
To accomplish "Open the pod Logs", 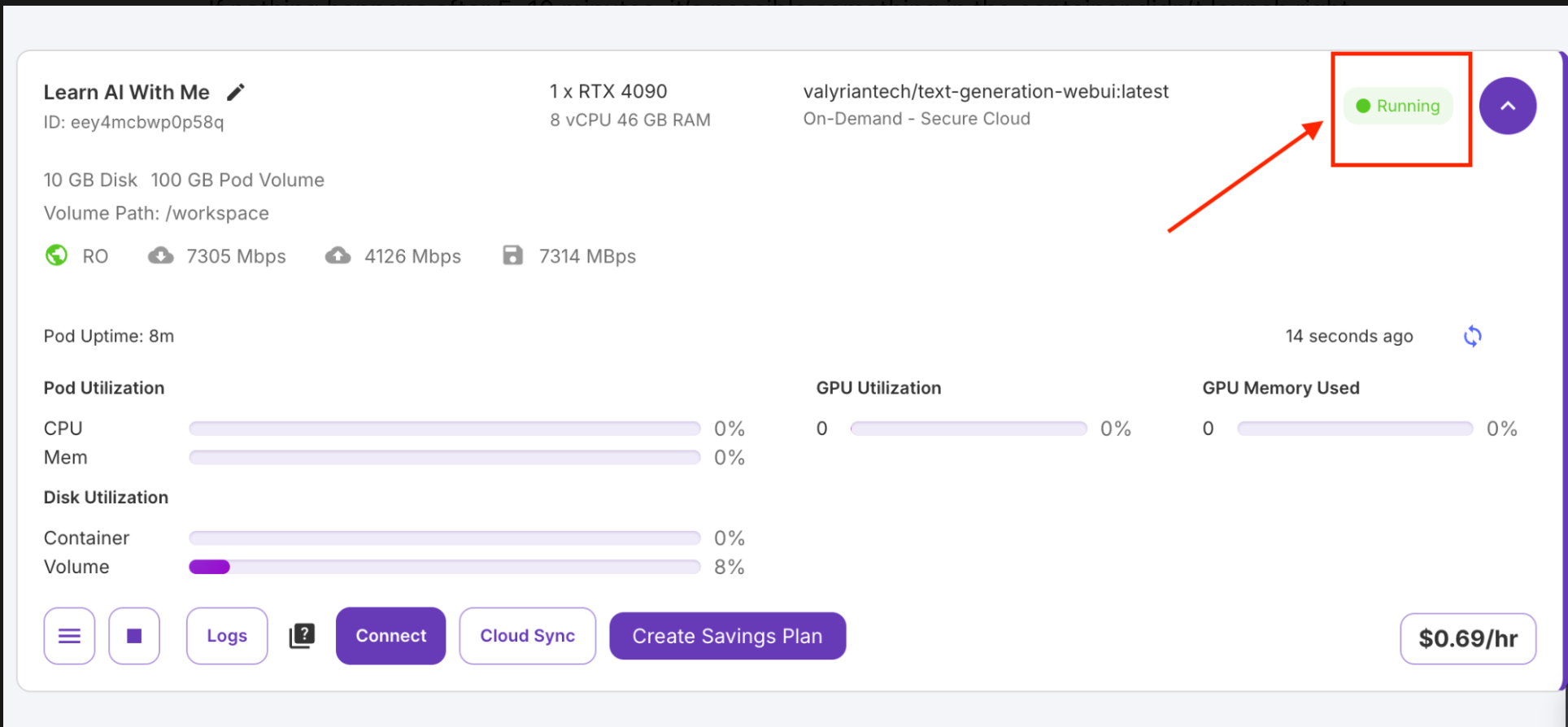I will point(227,636).
